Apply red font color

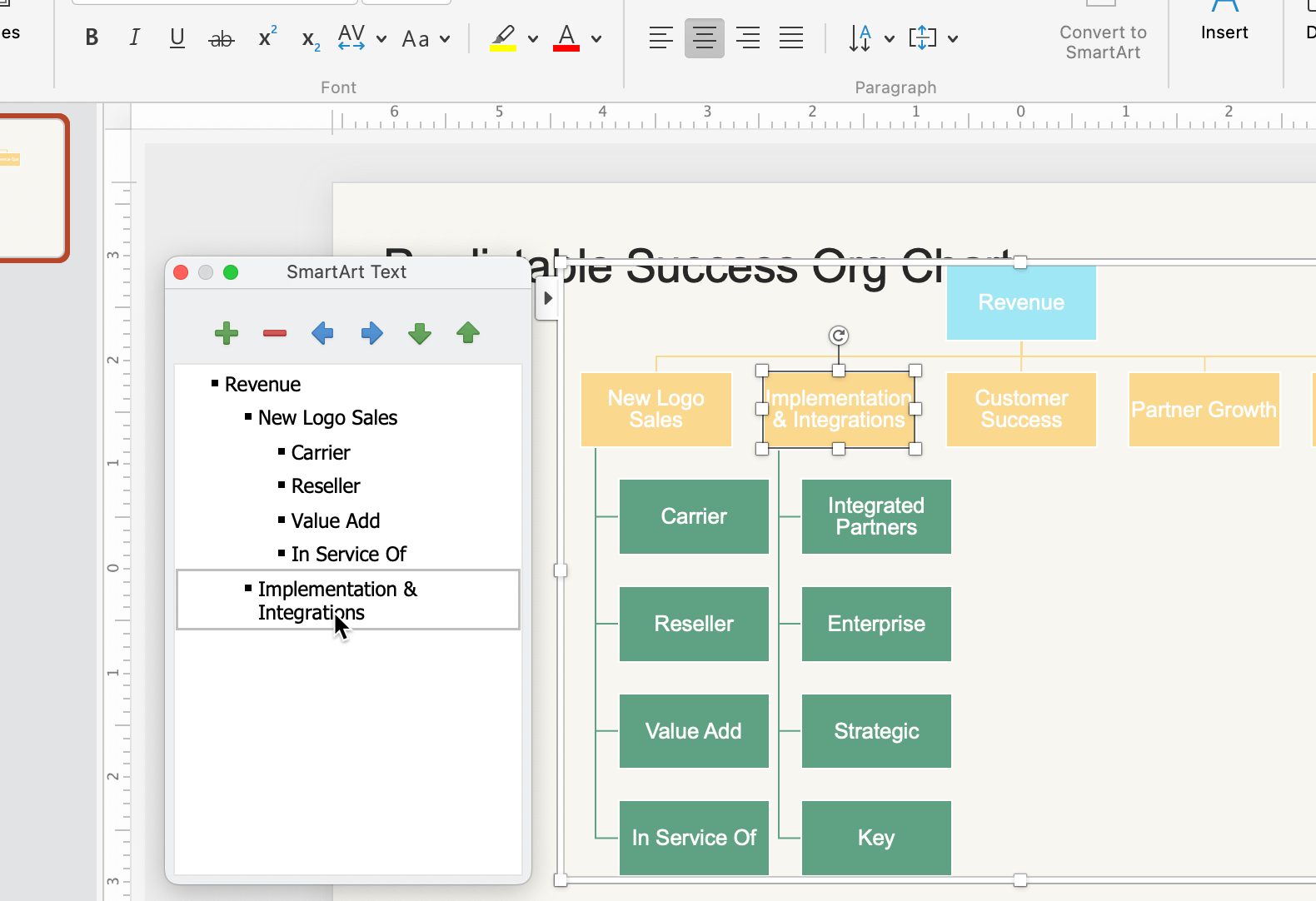[x=566, y=38]
